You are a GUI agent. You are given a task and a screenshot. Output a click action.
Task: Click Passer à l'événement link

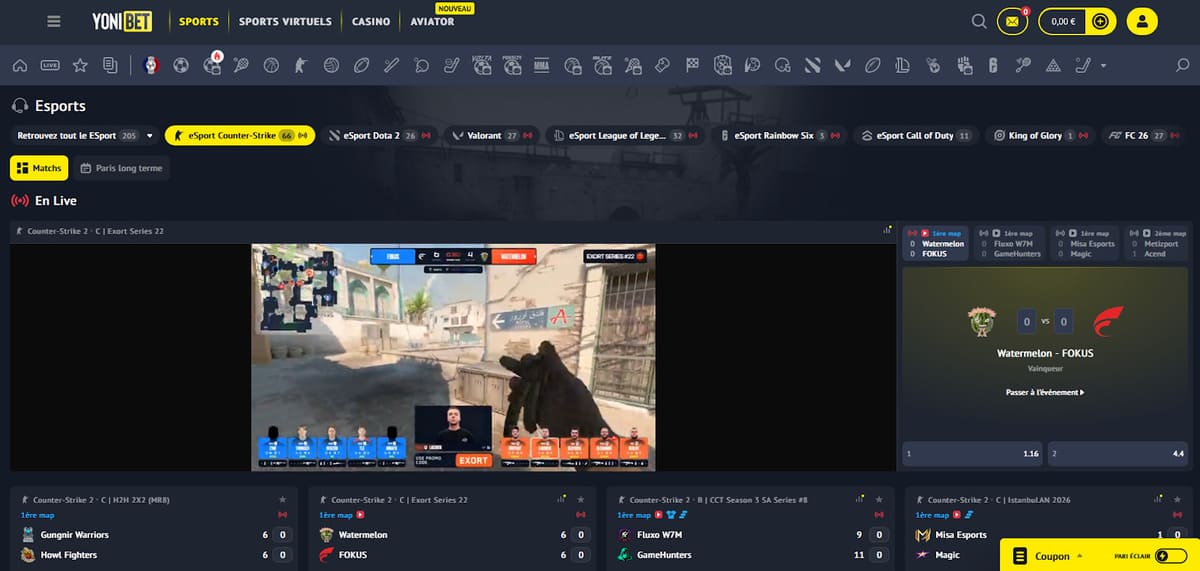click(1045, 393)
